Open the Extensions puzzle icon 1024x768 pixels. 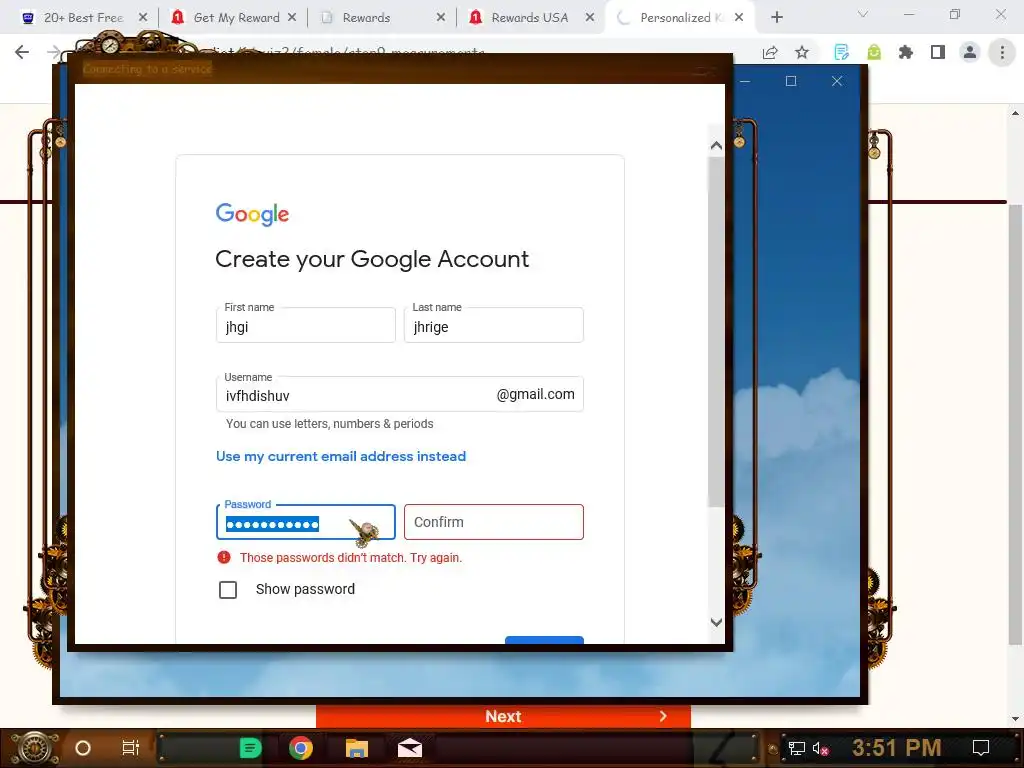pos(906,53)
